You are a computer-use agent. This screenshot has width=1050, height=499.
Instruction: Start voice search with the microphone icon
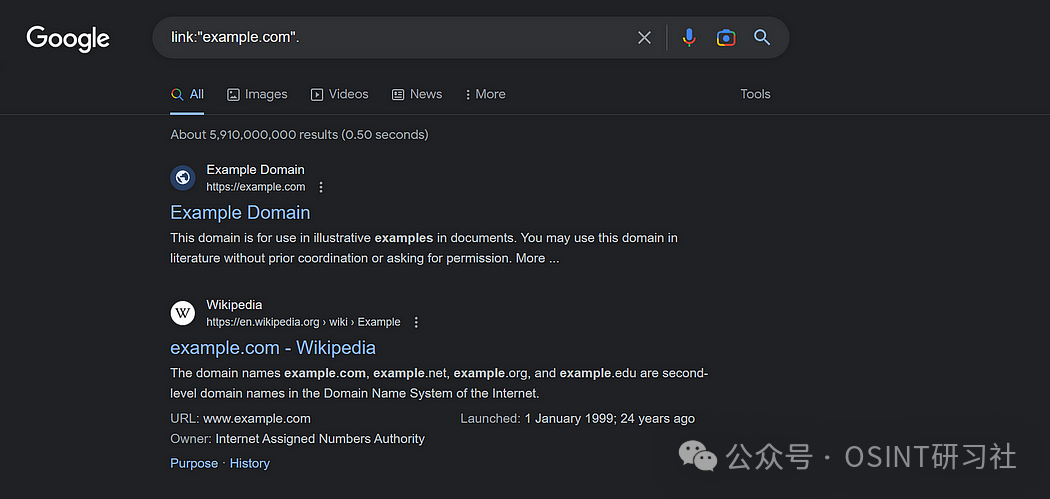tap(689, 38)
